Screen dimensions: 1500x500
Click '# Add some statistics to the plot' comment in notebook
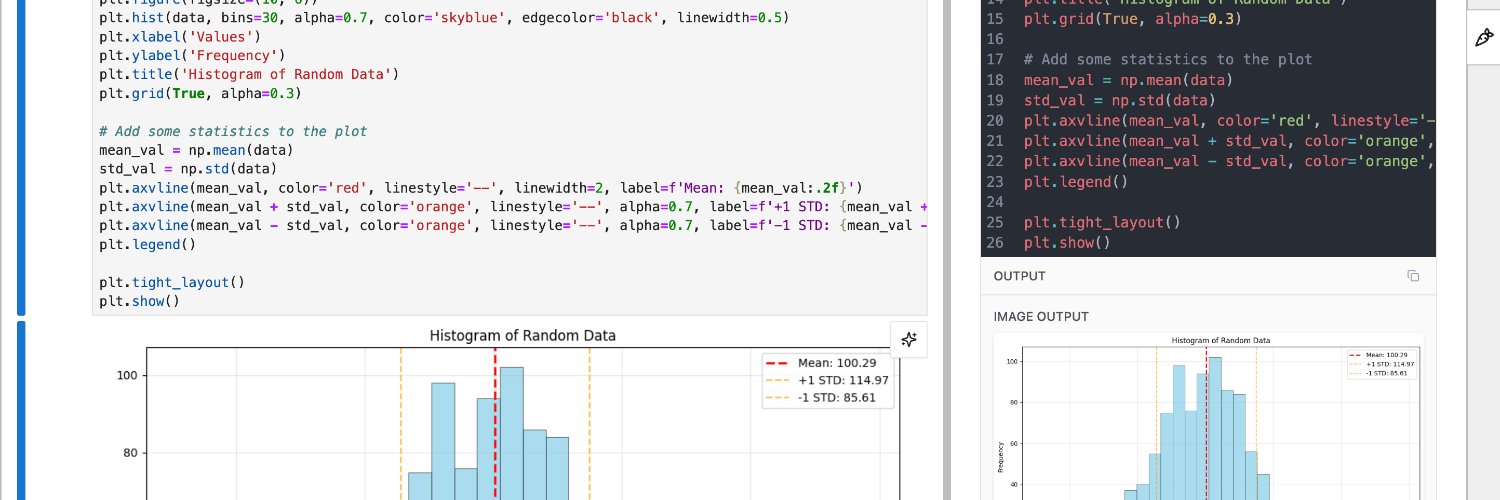[233, 131]
